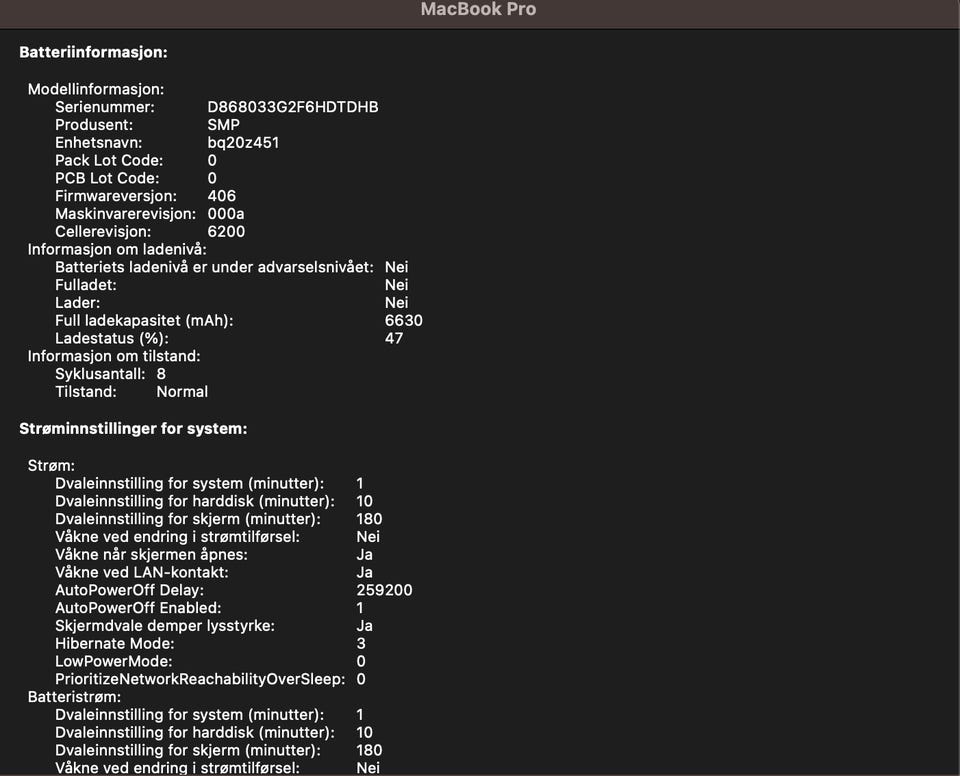
Task: Click the Informasjon om ladenivå heading
Action: (x=117, y=249)
